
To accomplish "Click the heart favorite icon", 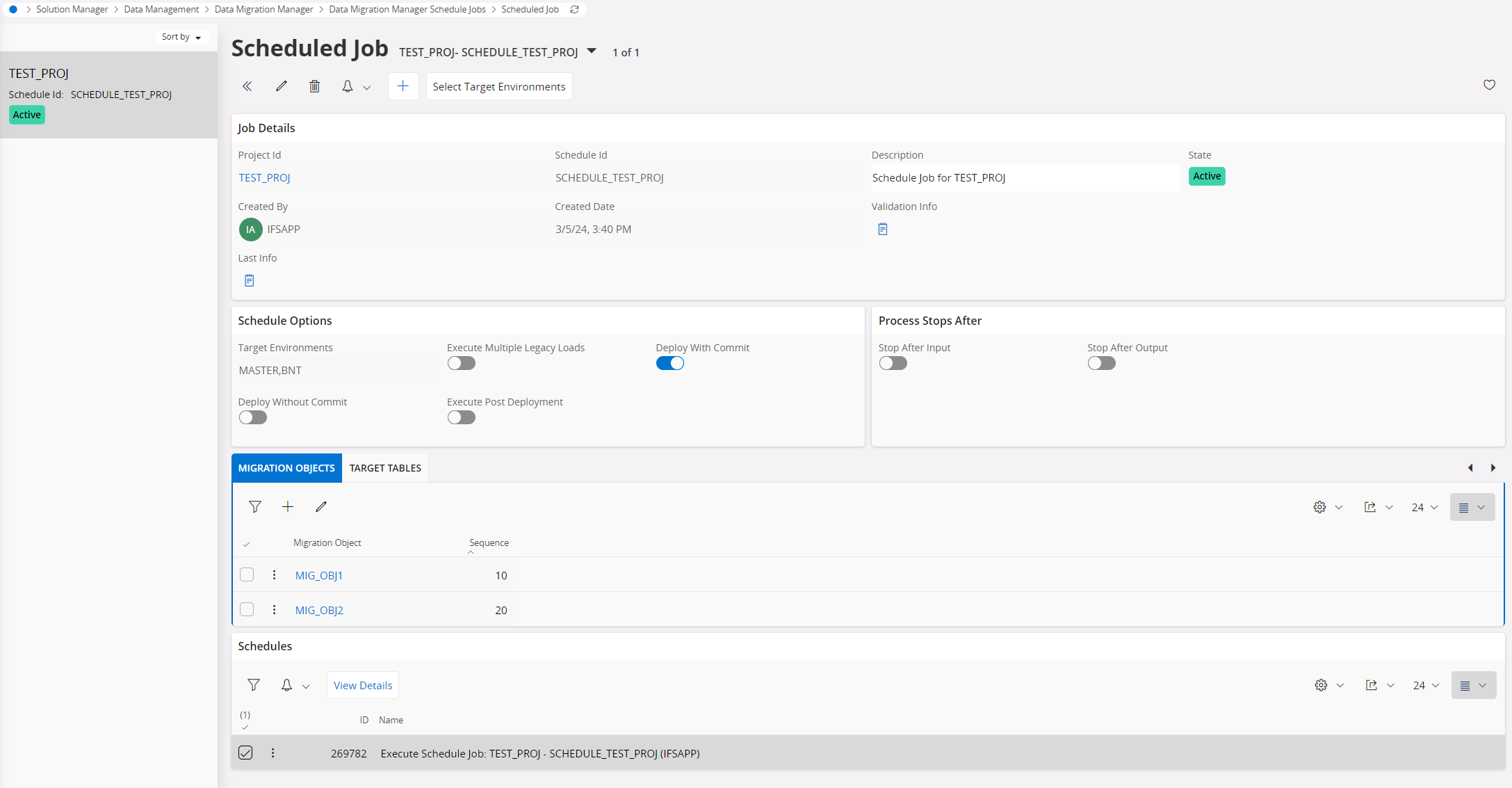I will click(1489, 85).
